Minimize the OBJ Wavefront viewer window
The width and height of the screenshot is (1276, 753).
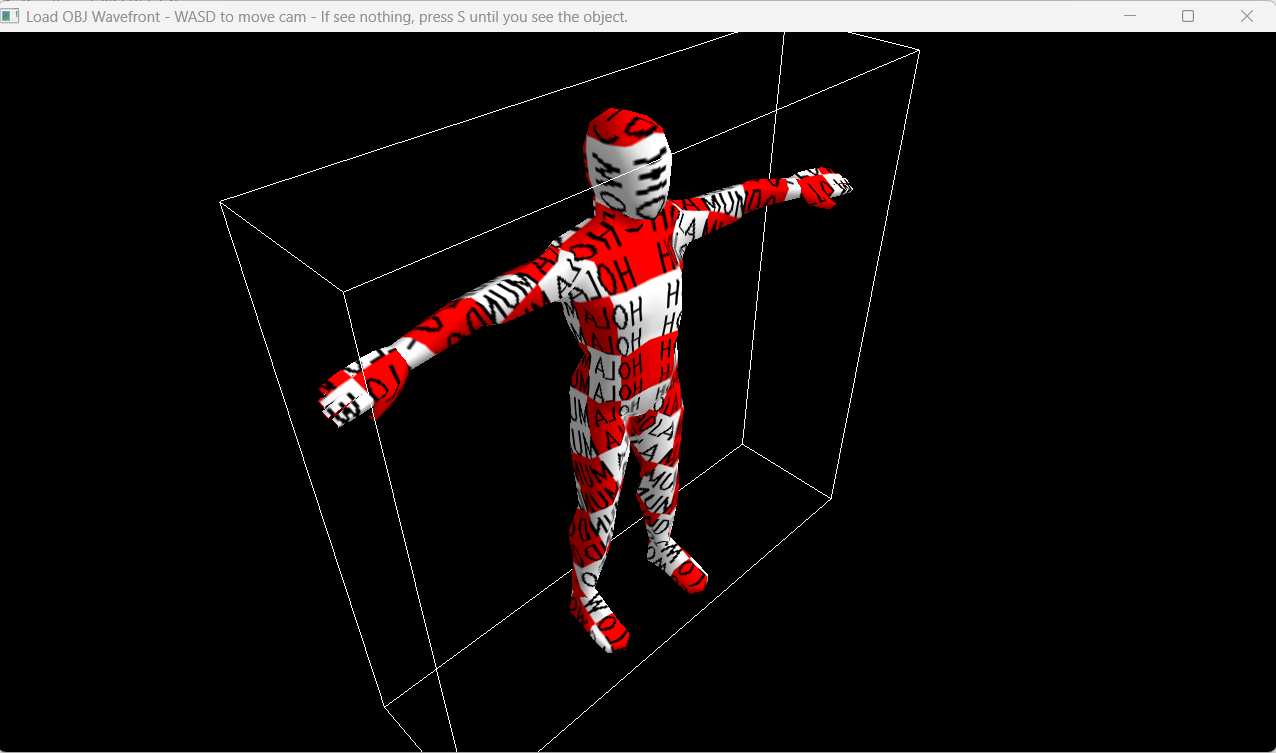coord(1130,16)
